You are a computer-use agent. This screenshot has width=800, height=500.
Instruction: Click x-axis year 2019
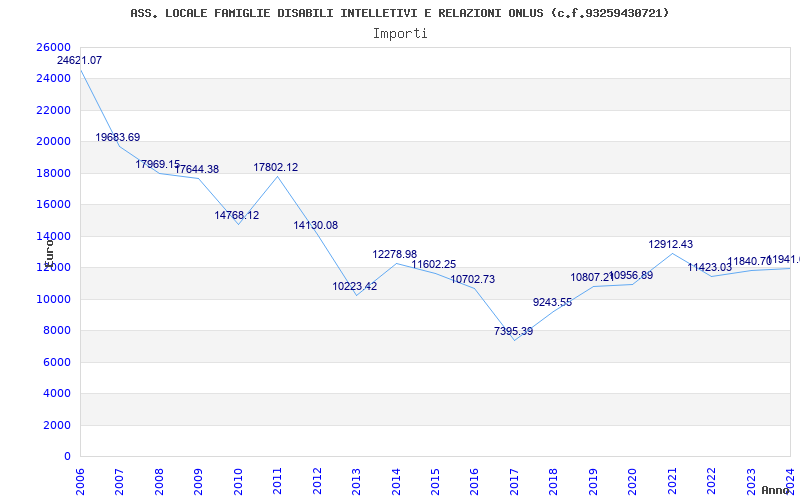pyautogui.click(x=593, y=482)
